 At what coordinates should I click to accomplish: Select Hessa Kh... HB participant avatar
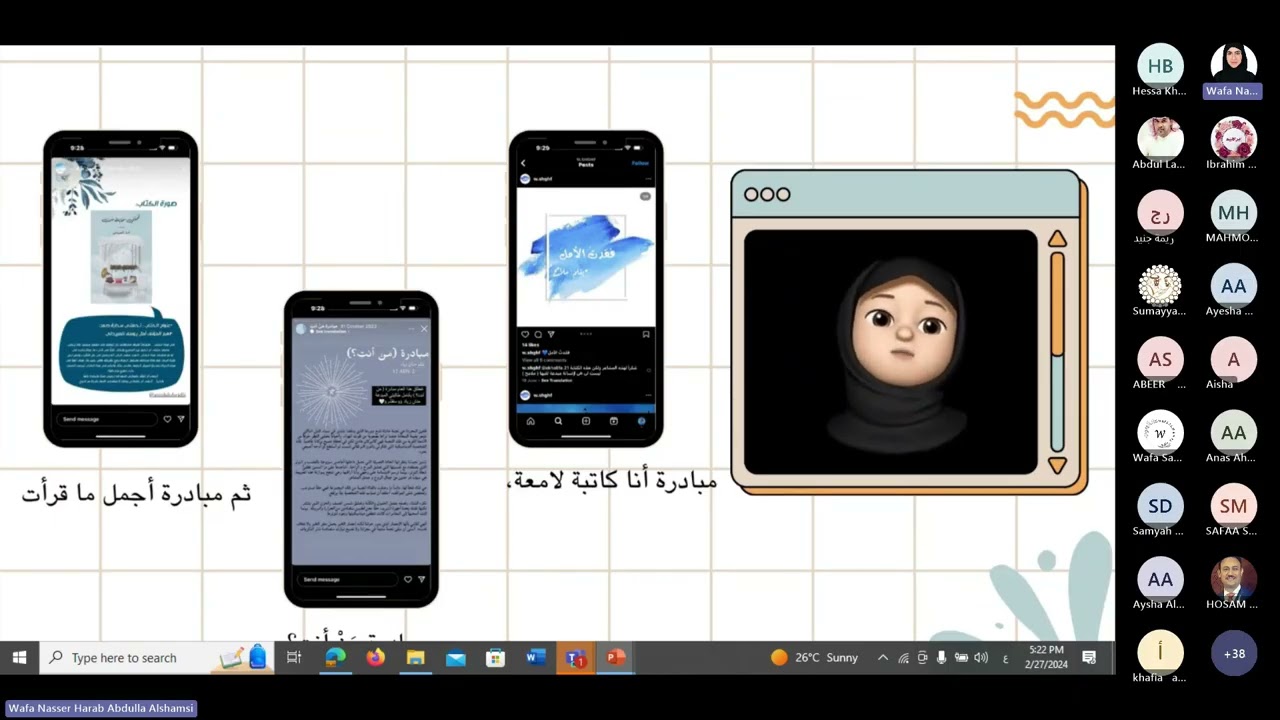(1160, 66)
